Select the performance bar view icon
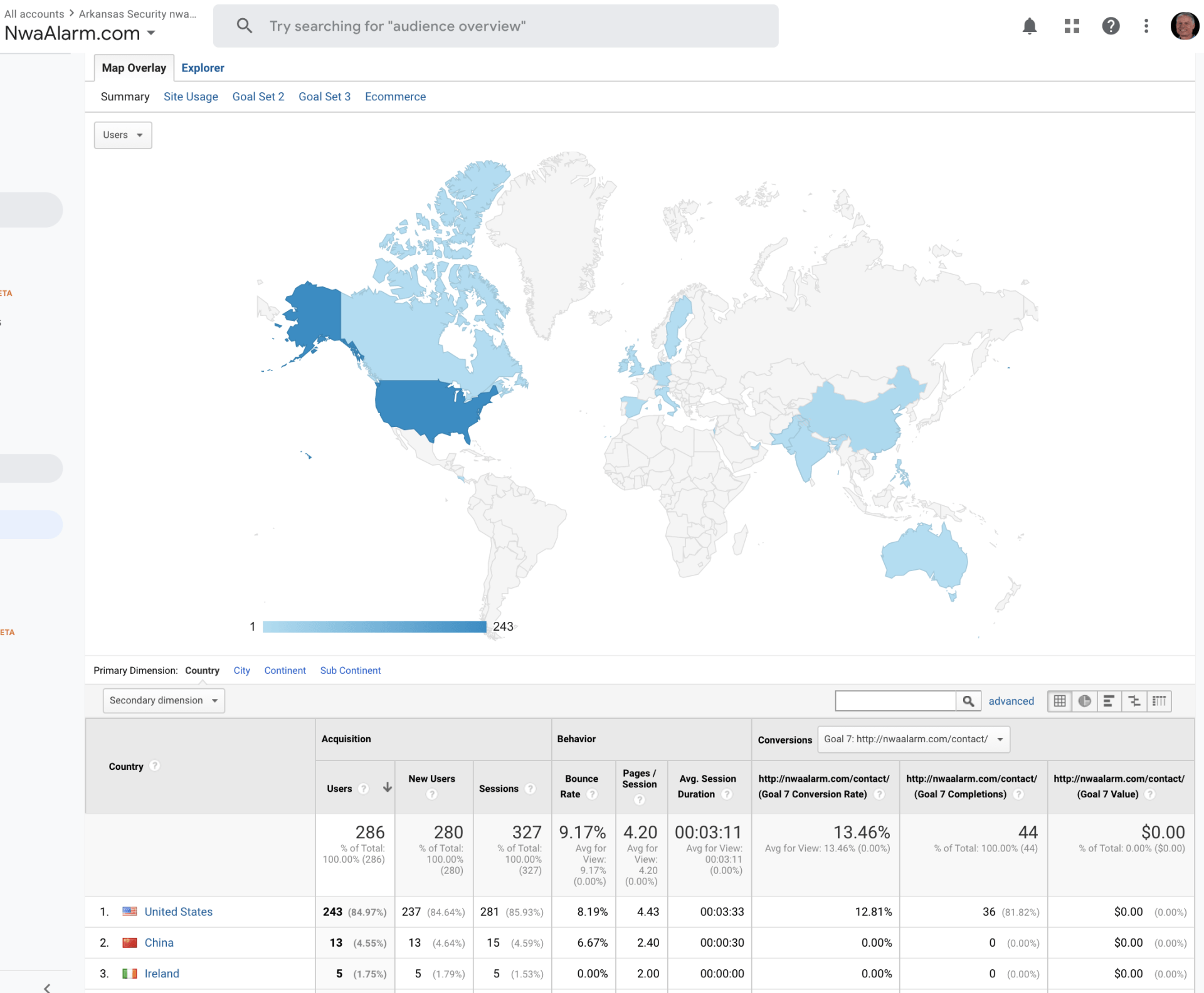 (1109, 701)
